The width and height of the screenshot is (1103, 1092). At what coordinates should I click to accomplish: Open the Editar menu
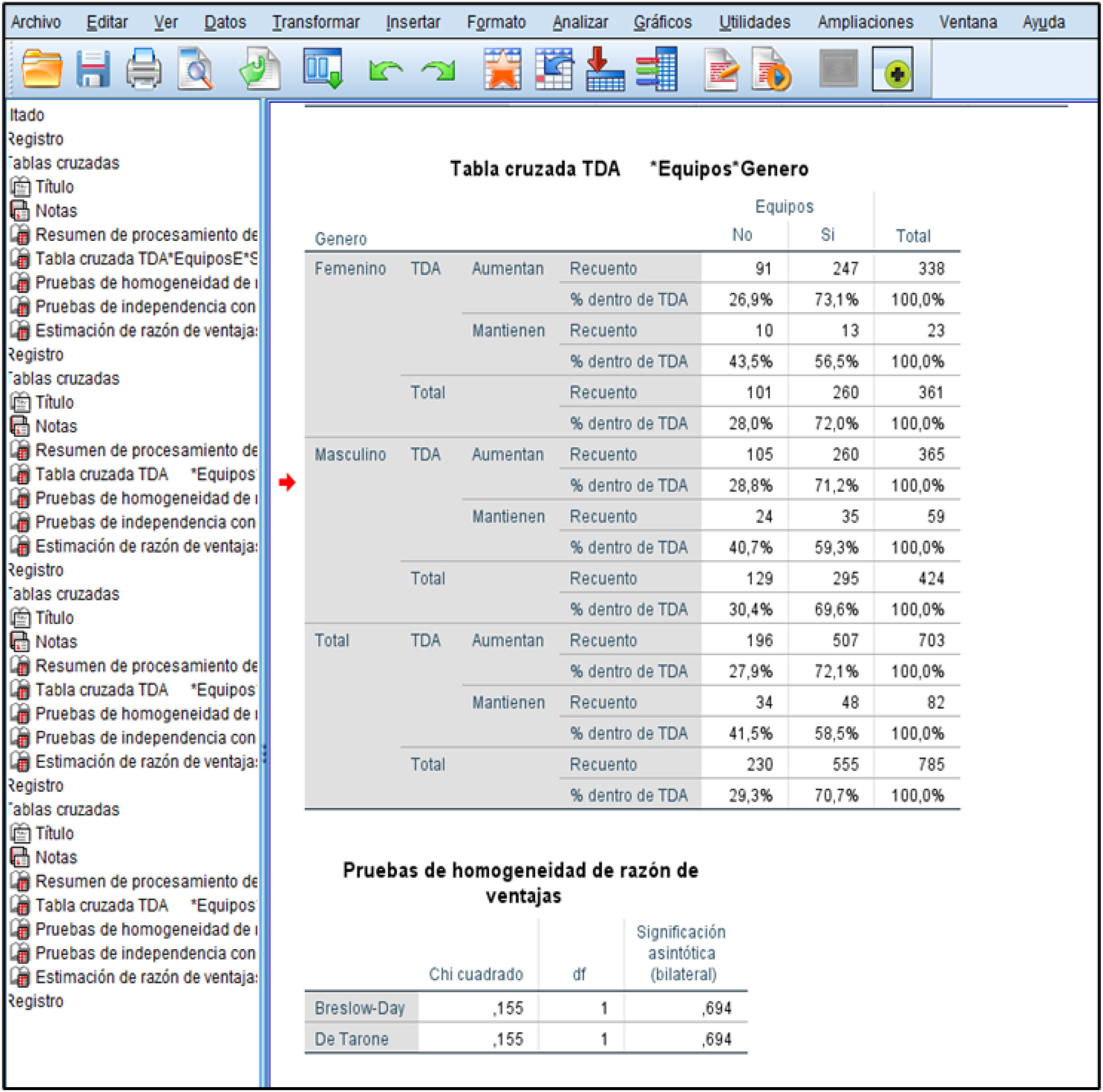click(x=107, y=22)
